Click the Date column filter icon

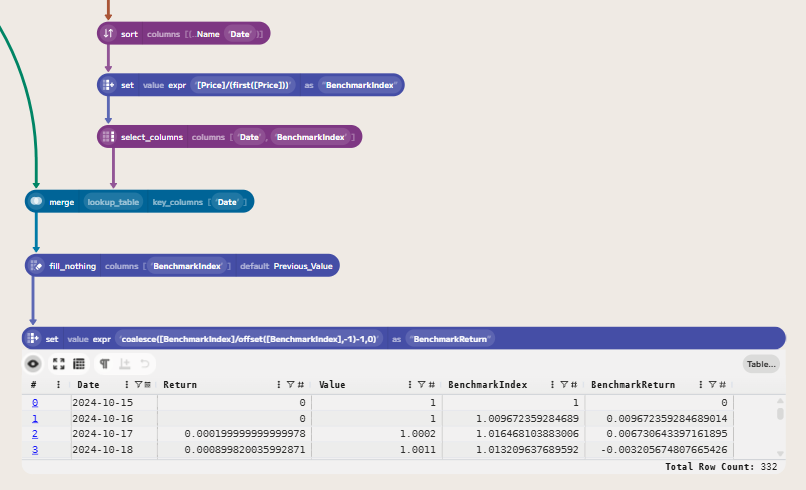138,385
